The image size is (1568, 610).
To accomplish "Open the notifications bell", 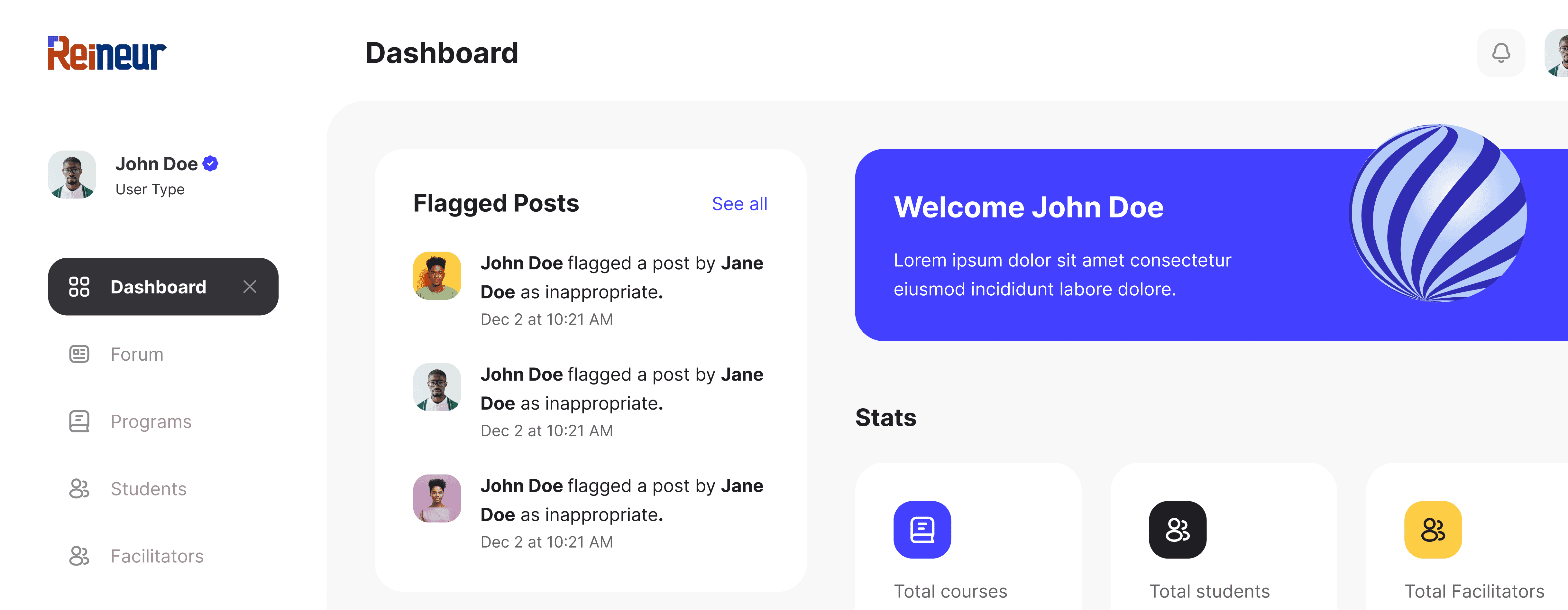I will pyautogui.click(x=1501, y=53).
